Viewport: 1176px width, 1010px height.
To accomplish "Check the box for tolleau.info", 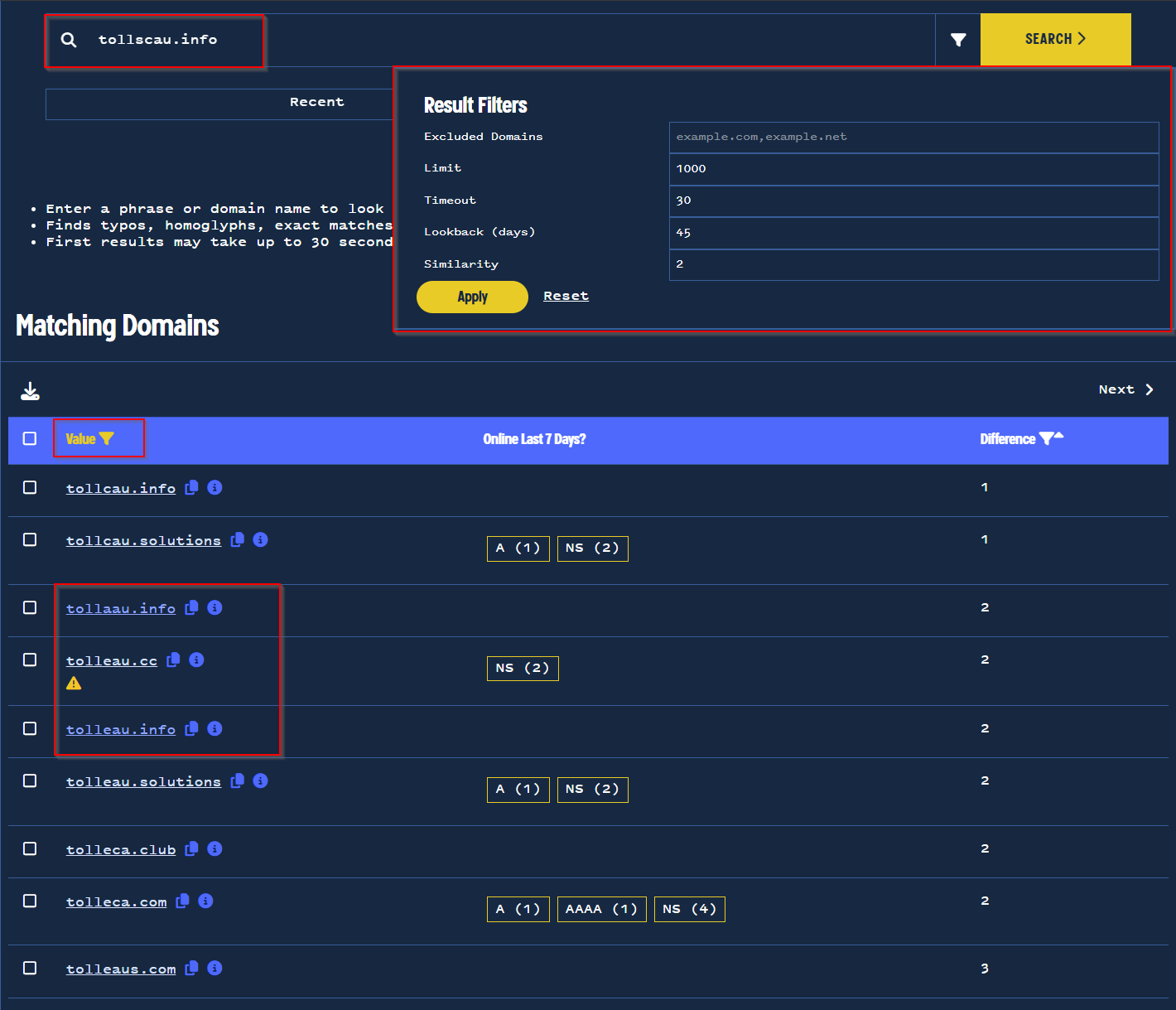I will 30,728.
